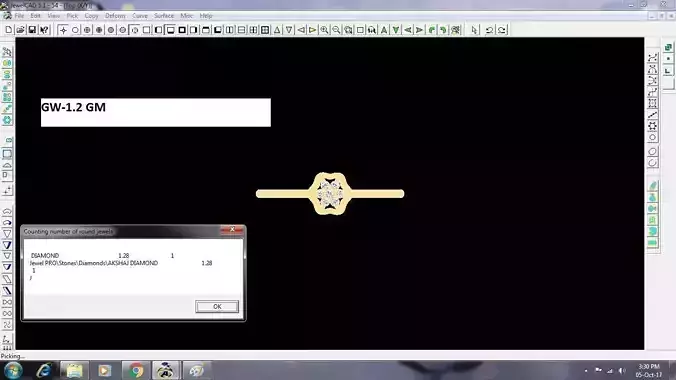Click the upward triangle view icon
The height and width of the screenshot is (380, 676).
click(x=277, y=30)
